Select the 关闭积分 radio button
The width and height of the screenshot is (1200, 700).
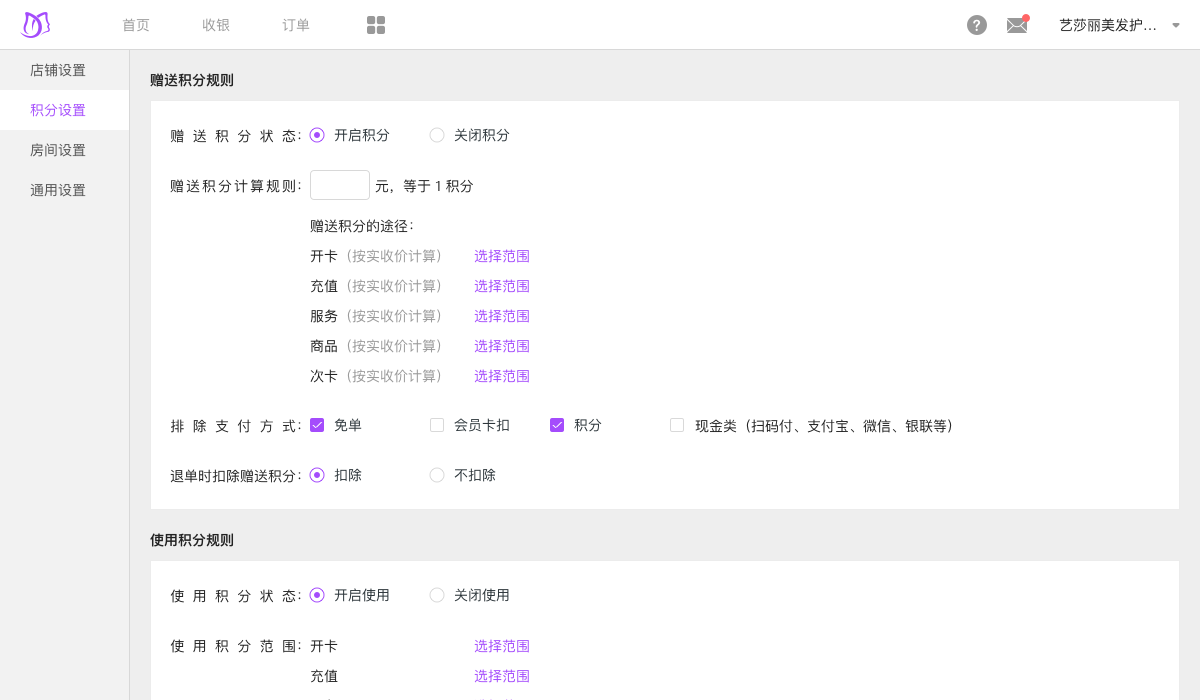437,135
